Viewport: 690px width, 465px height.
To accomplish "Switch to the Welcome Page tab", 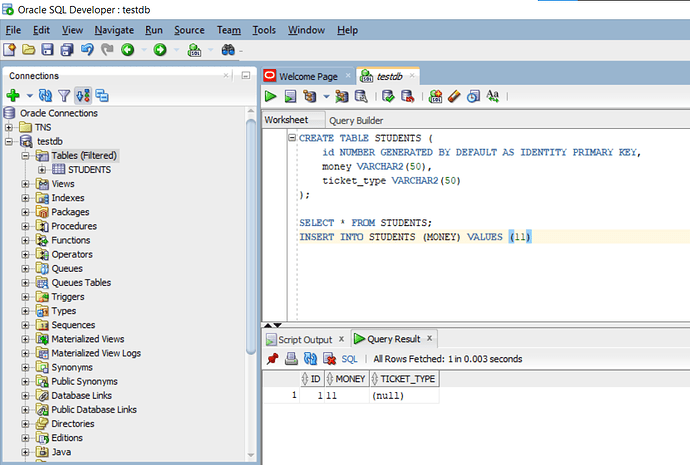I will (x=308, y=77).
